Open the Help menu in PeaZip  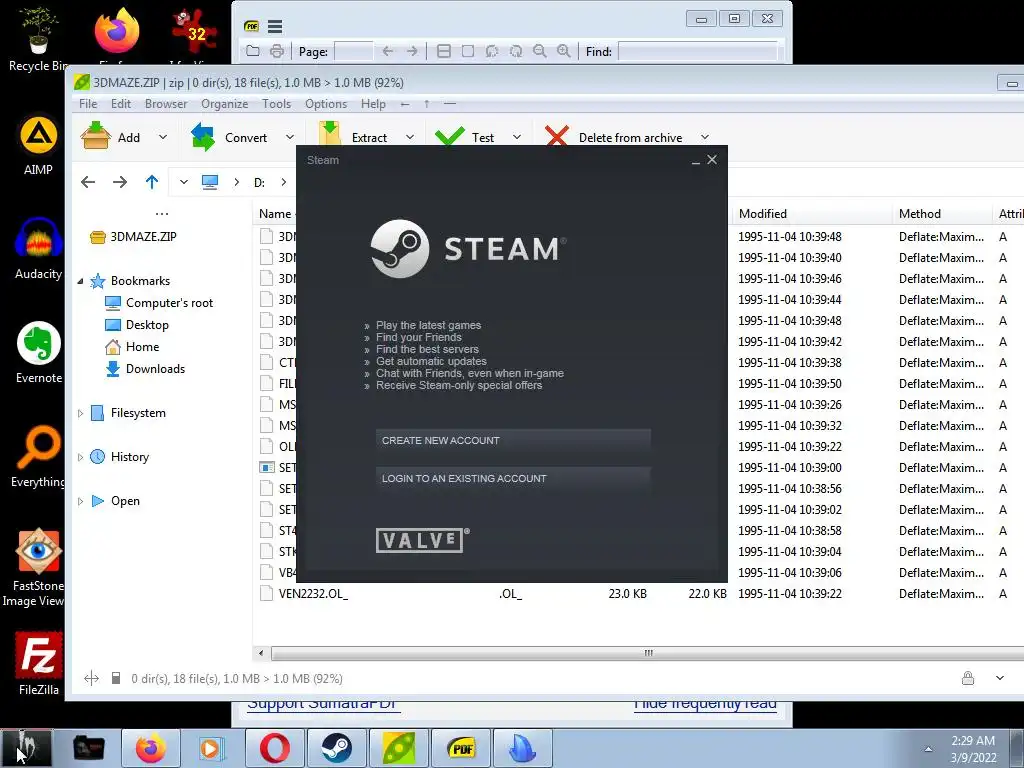coord(373,104)
